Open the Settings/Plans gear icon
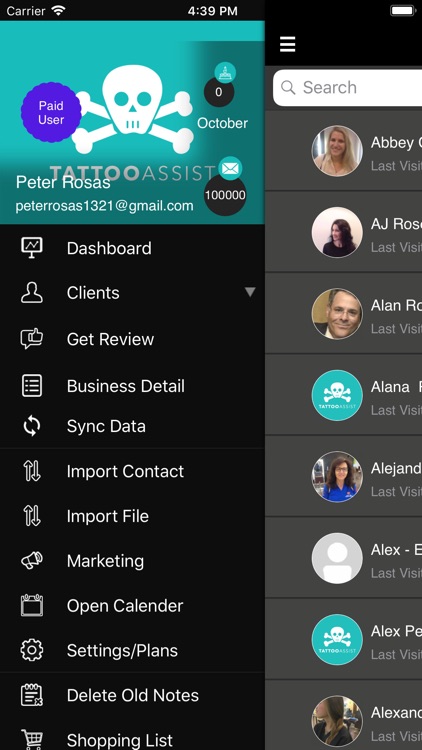This screenshot has width=422, height=750. pos(32,650)
